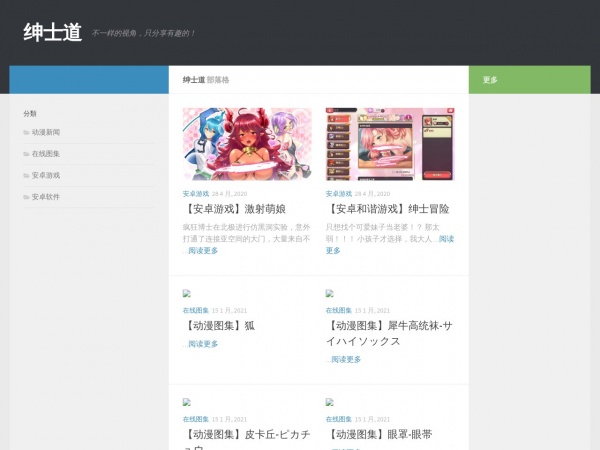Open the 在线图集 sidebar category

click(46, 154)
